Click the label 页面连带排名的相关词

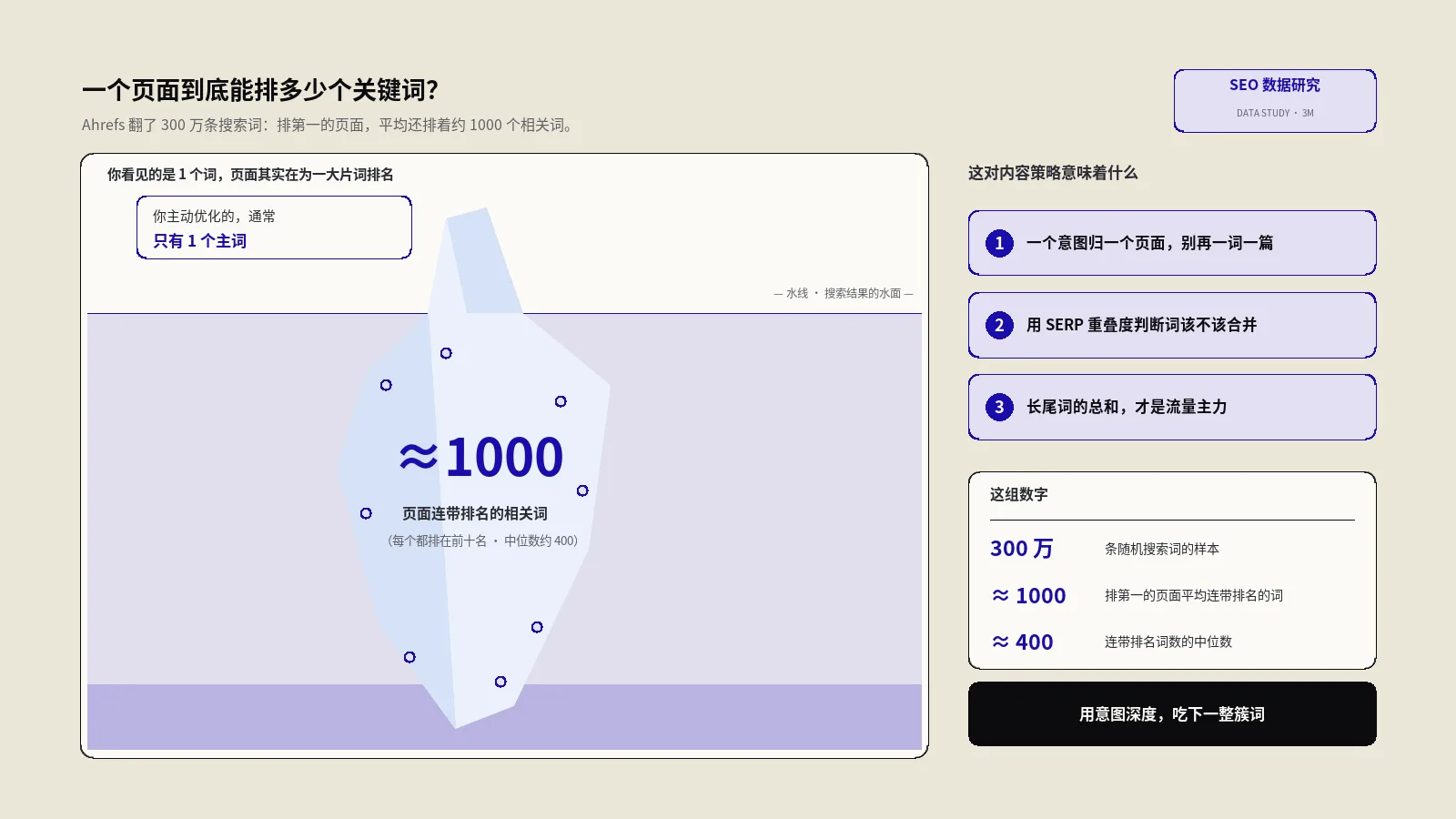(x=475, y=513)
